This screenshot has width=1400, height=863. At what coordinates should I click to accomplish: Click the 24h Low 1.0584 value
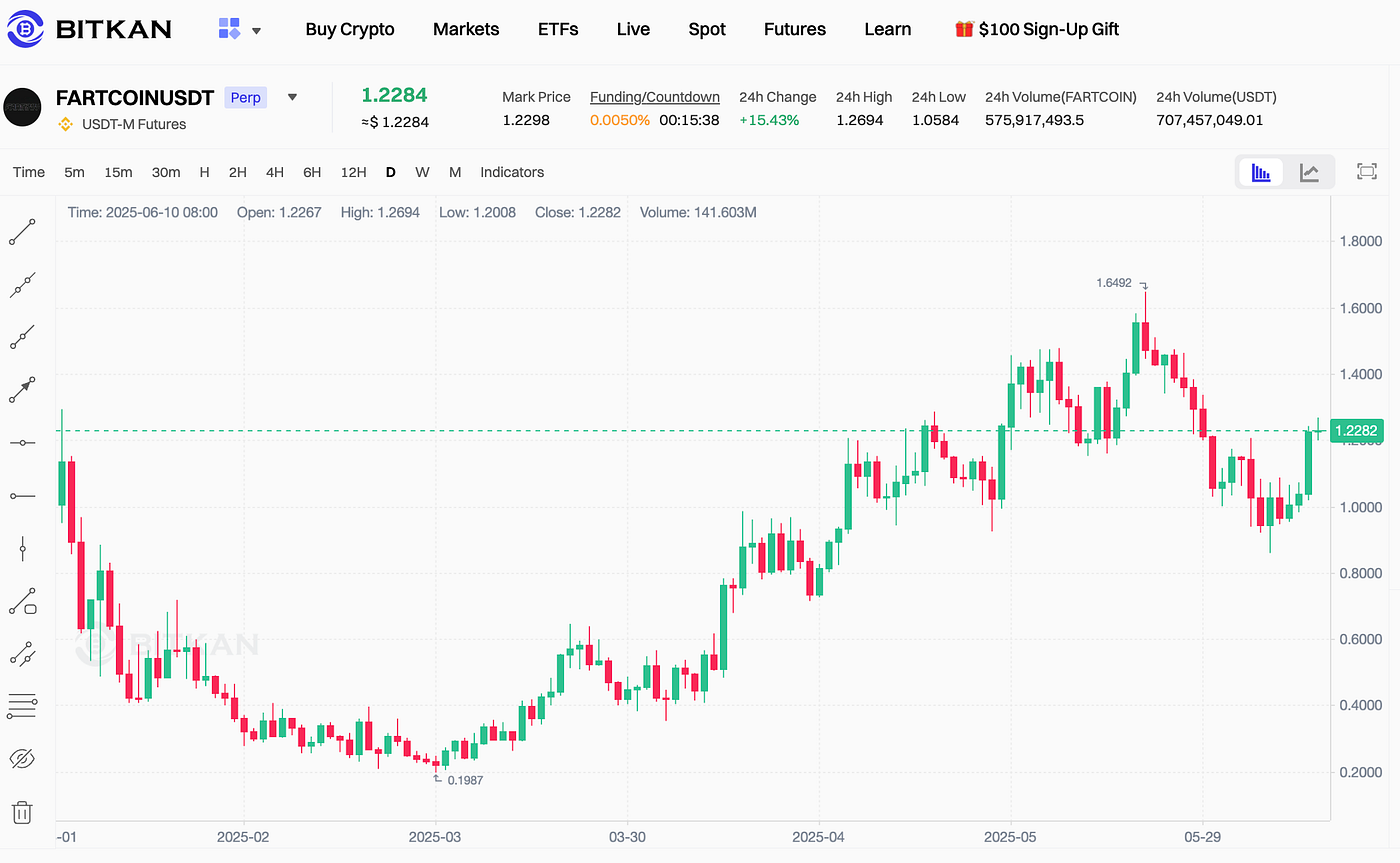pyautogui.click(x=935, y=120)
